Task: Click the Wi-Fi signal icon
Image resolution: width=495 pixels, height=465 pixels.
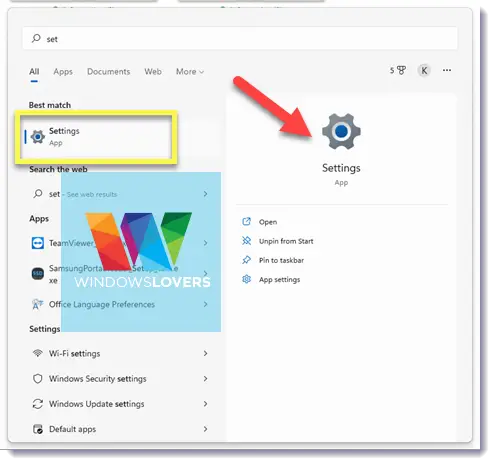Action: point(38,353)
